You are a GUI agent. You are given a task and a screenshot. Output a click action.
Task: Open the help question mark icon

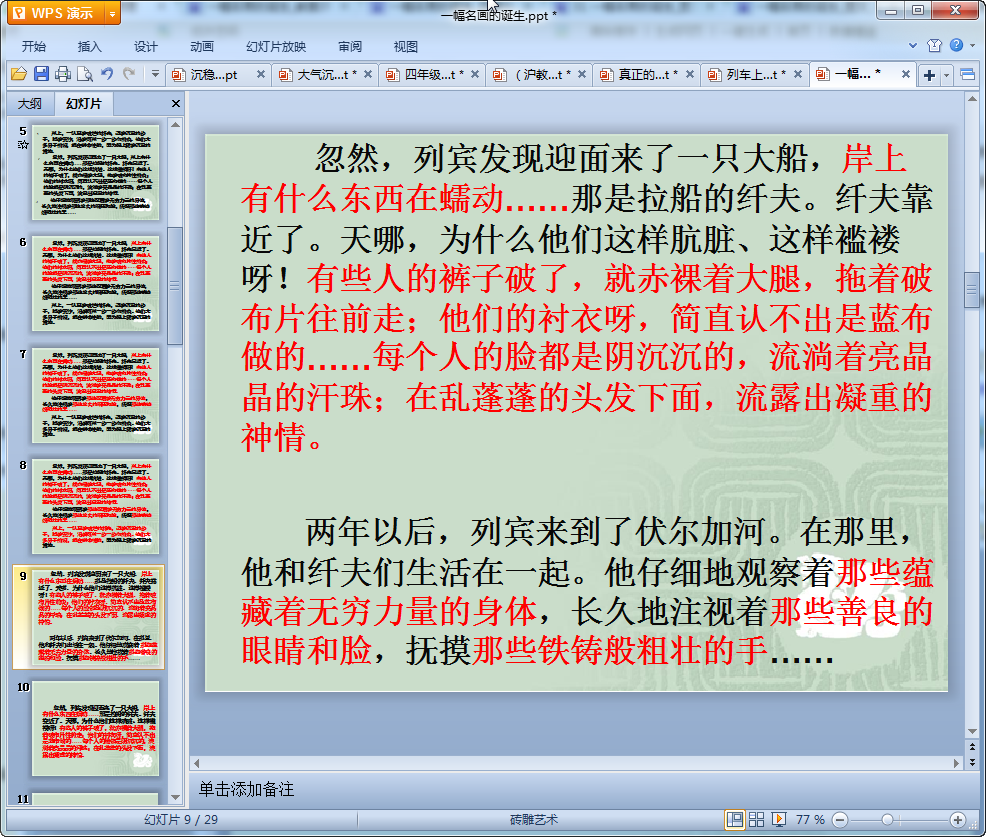point(956,45)
